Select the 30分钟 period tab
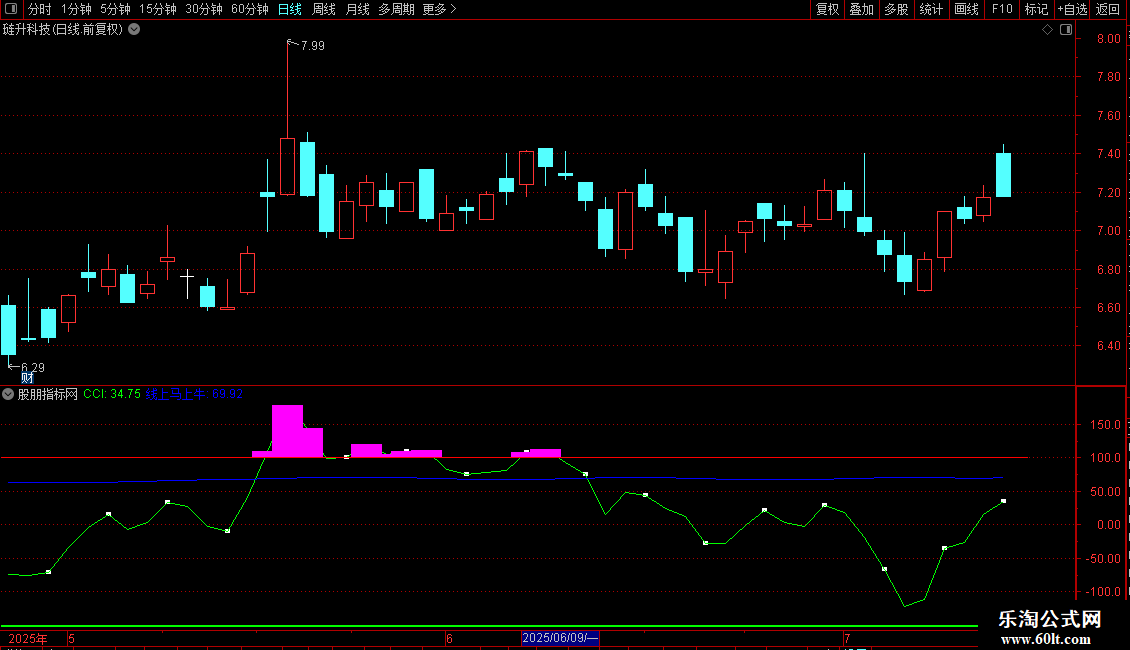 coord(203,9)
